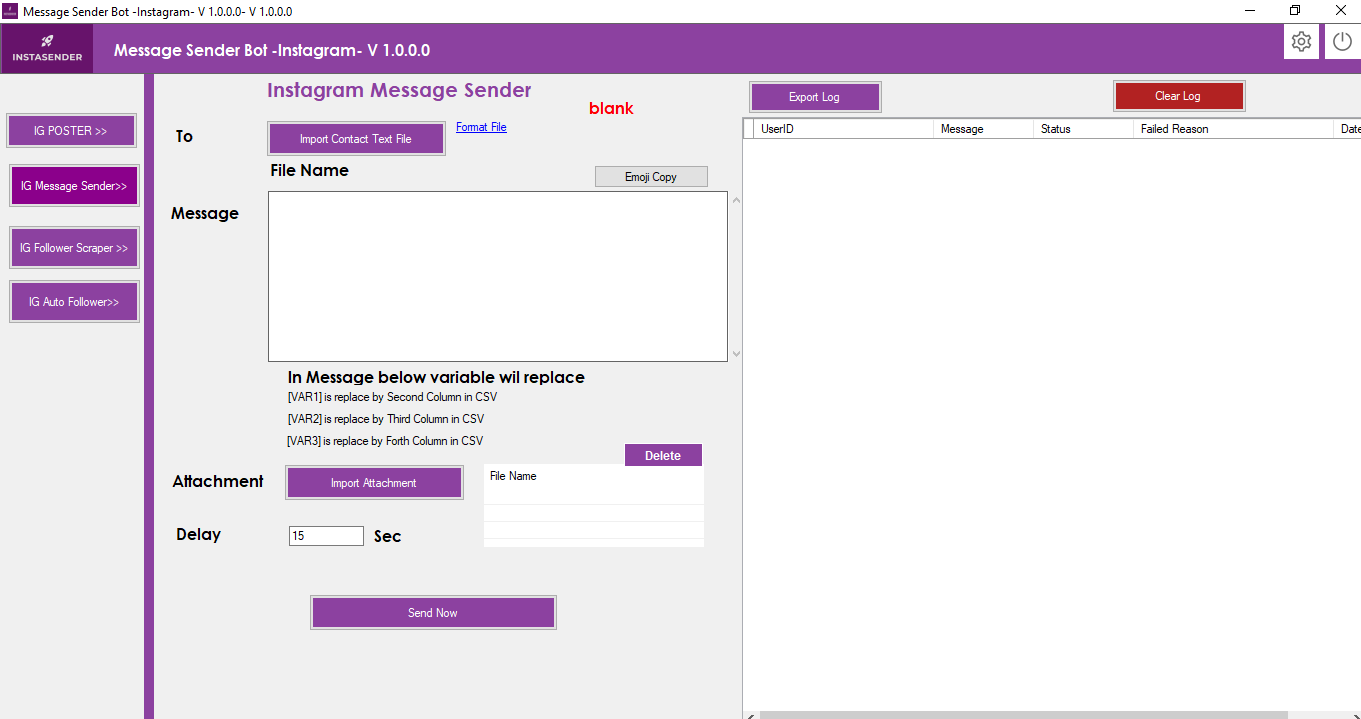Focus the Message text area
Image resolution: width=1361 pixels, height=719 pixels.
point(497,276)
